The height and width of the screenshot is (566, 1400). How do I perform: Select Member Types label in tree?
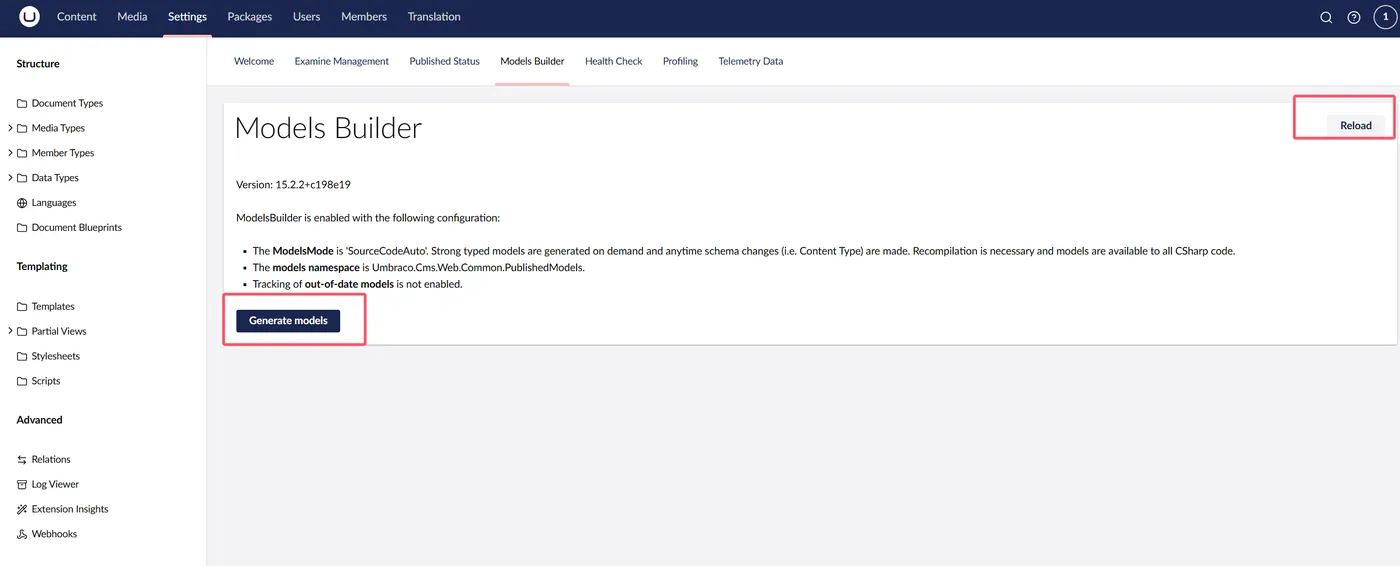click(63, 153)
